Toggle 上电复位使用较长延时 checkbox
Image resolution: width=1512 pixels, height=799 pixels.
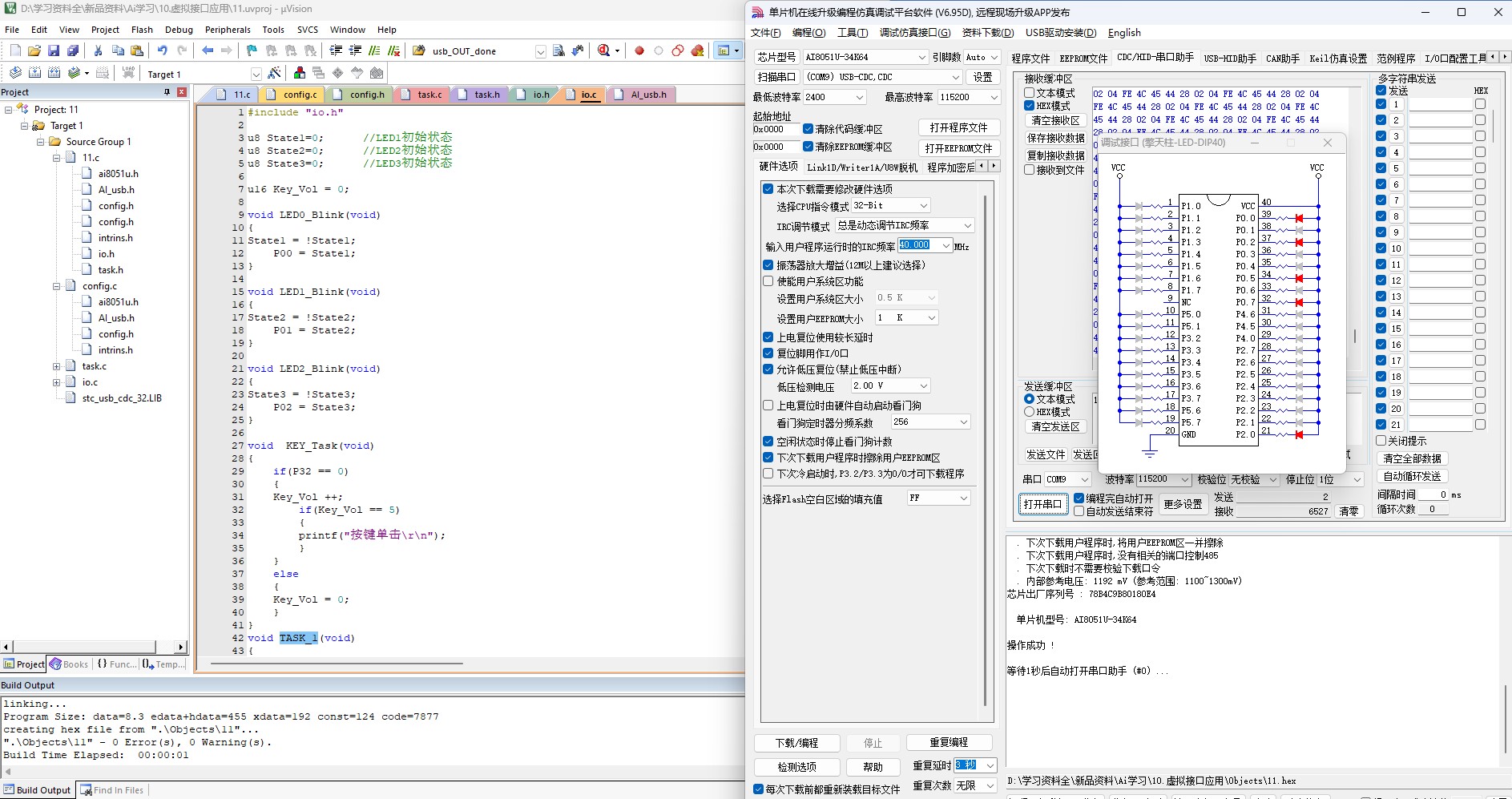(x=768, y=337)
